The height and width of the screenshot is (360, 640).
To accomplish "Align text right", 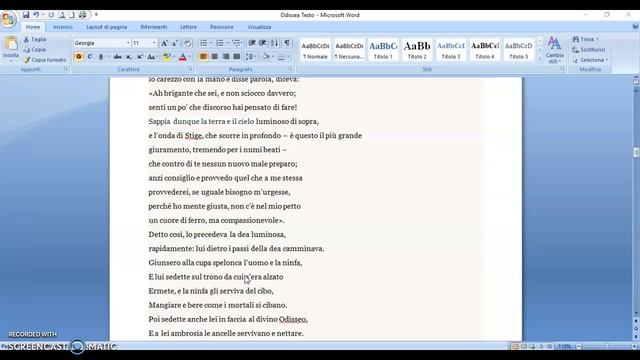I will click(x=225, y=57).
